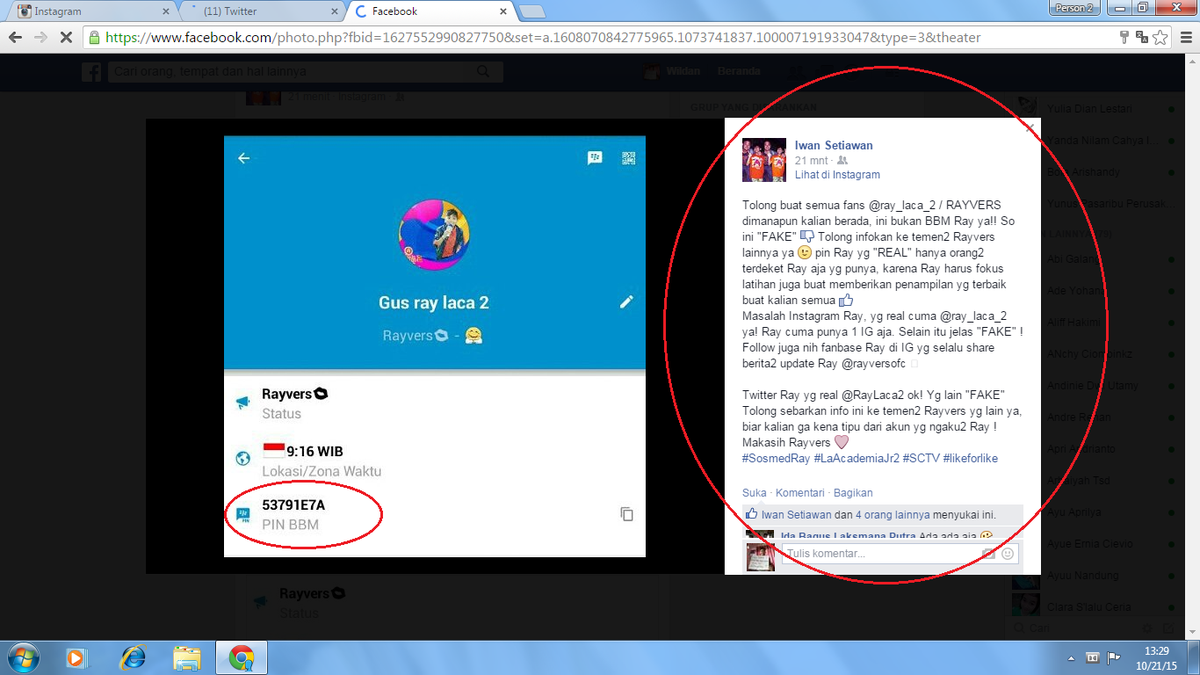Click the Facebook search magnifier icon

click(484, 72)
